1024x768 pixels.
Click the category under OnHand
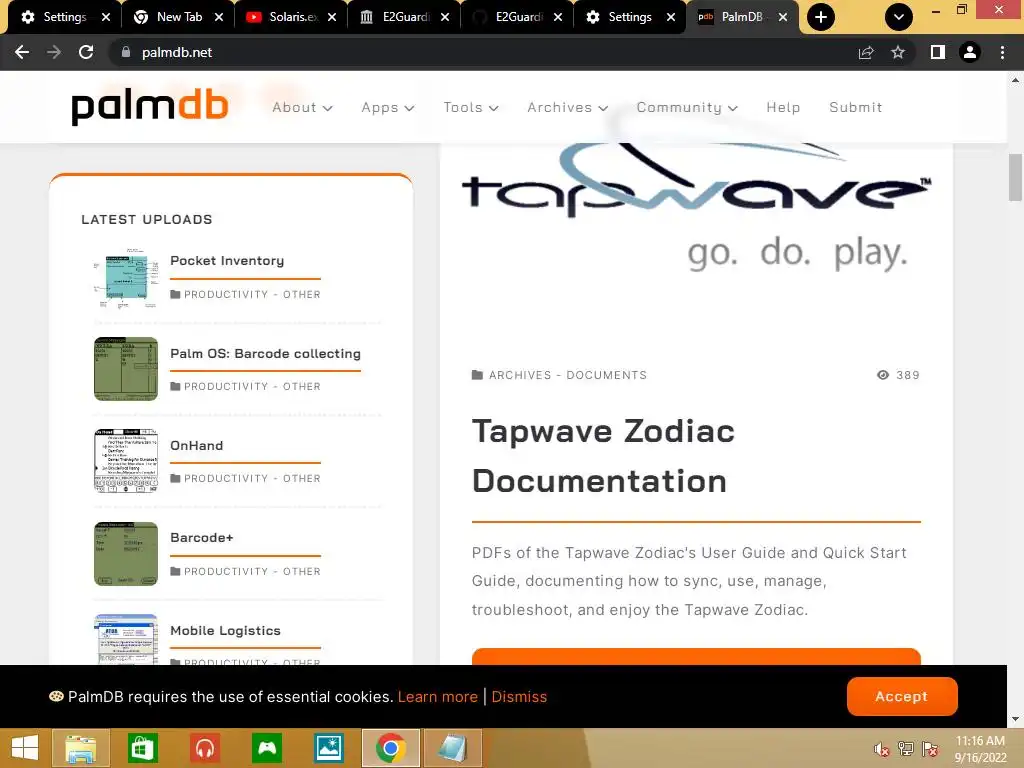(x=252, y=479)
